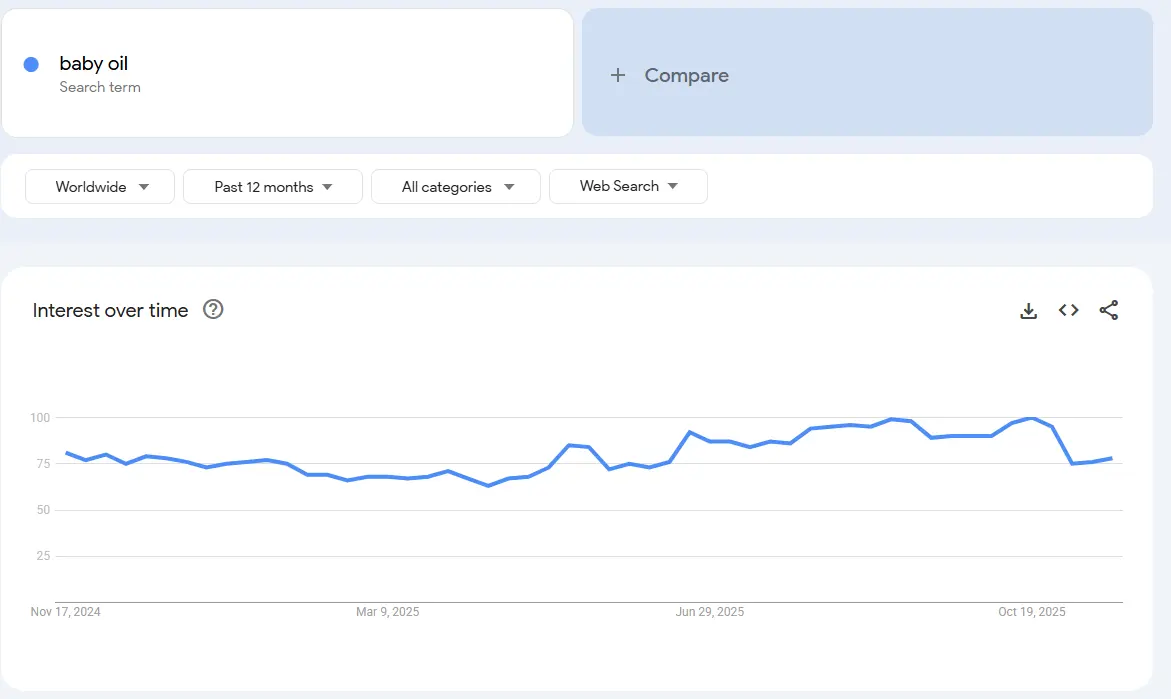Click the chevron on the Worldwide selector
This screenshot has width=1171, height=699.
pos(143,186)
